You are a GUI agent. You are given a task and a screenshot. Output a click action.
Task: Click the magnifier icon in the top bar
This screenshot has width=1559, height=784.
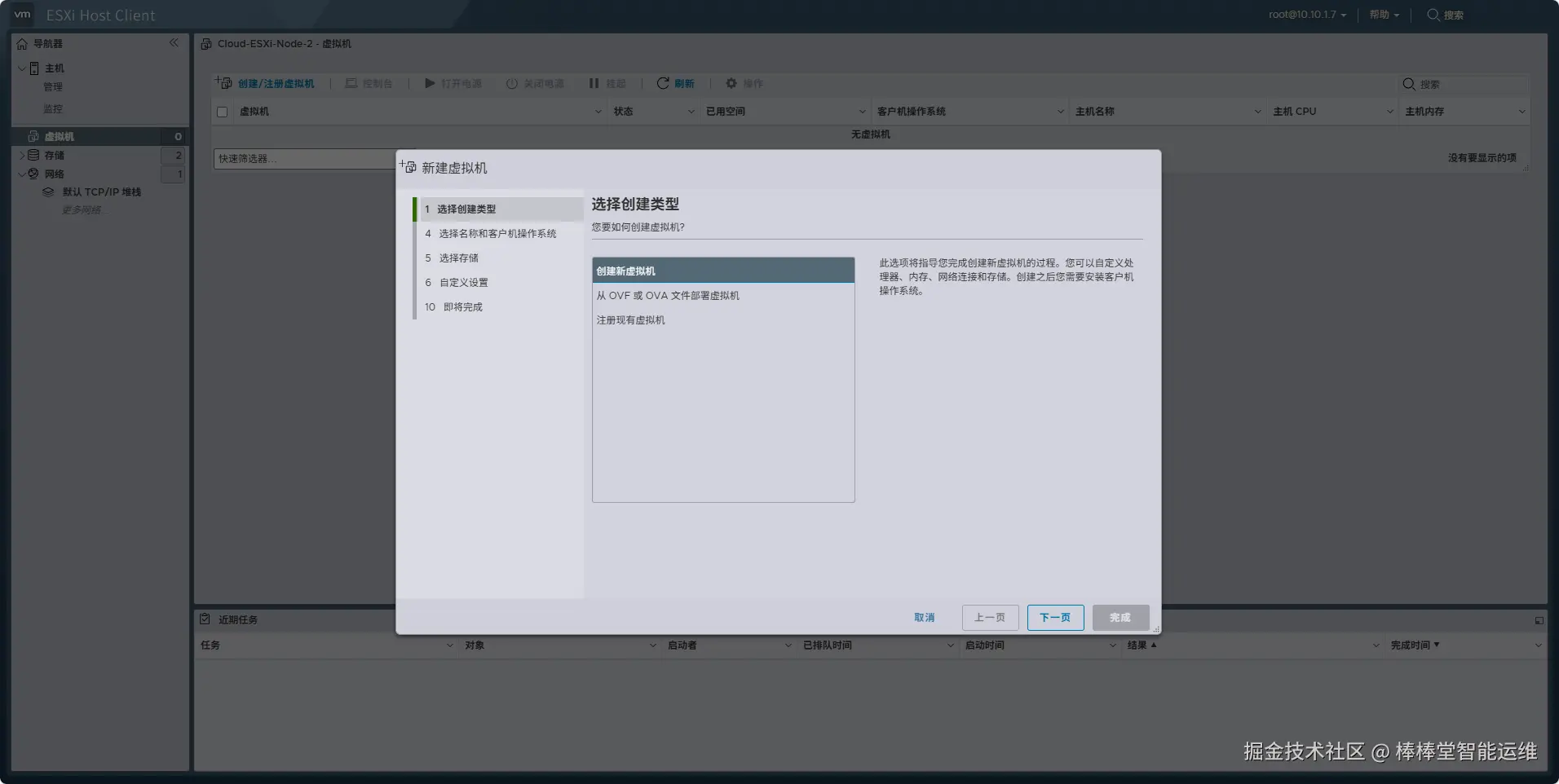(x=1433, y=15)
